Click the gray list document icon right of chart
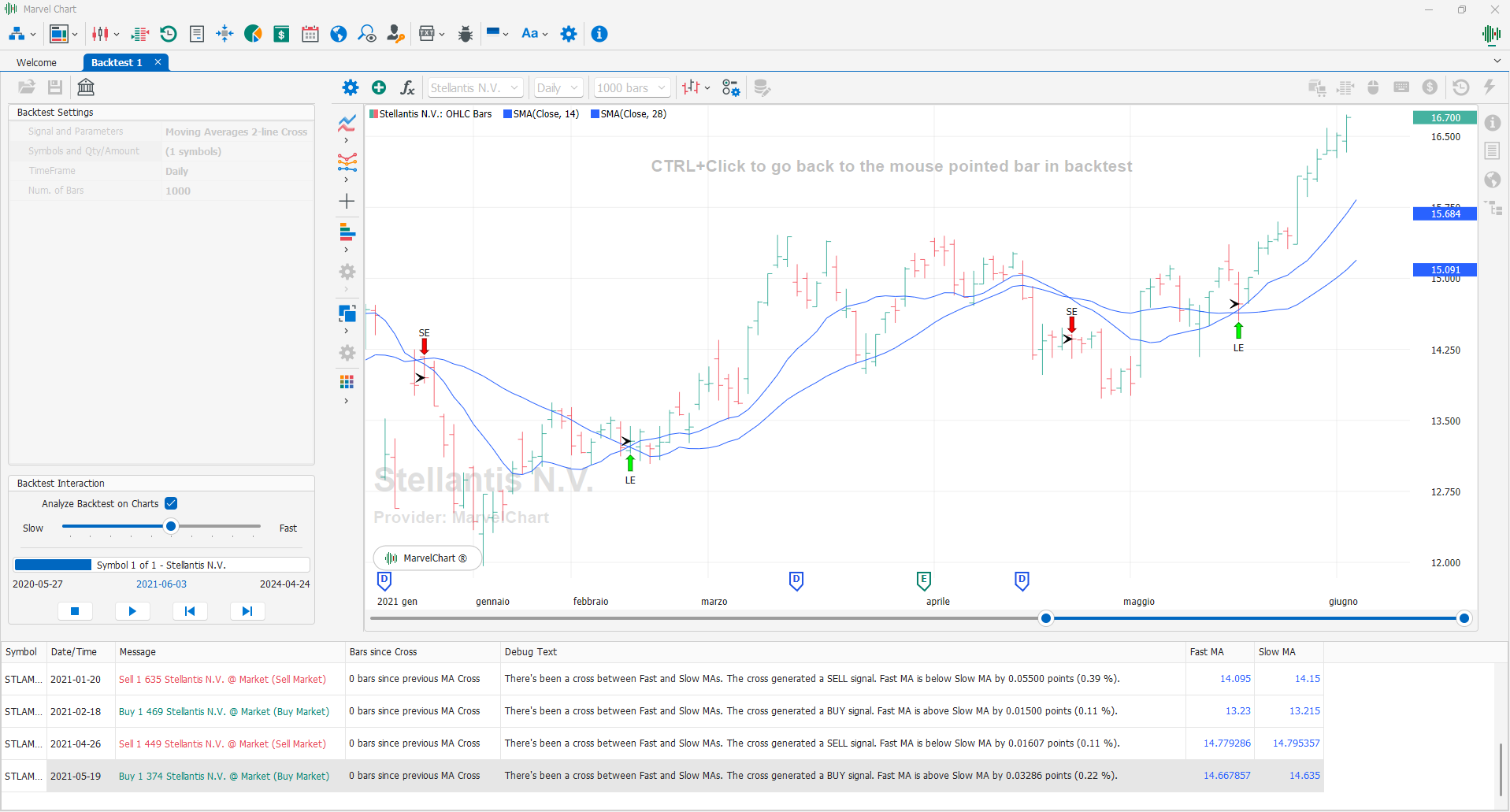The width and height of the screenshot is (1510, 812). coord(1492,151)
